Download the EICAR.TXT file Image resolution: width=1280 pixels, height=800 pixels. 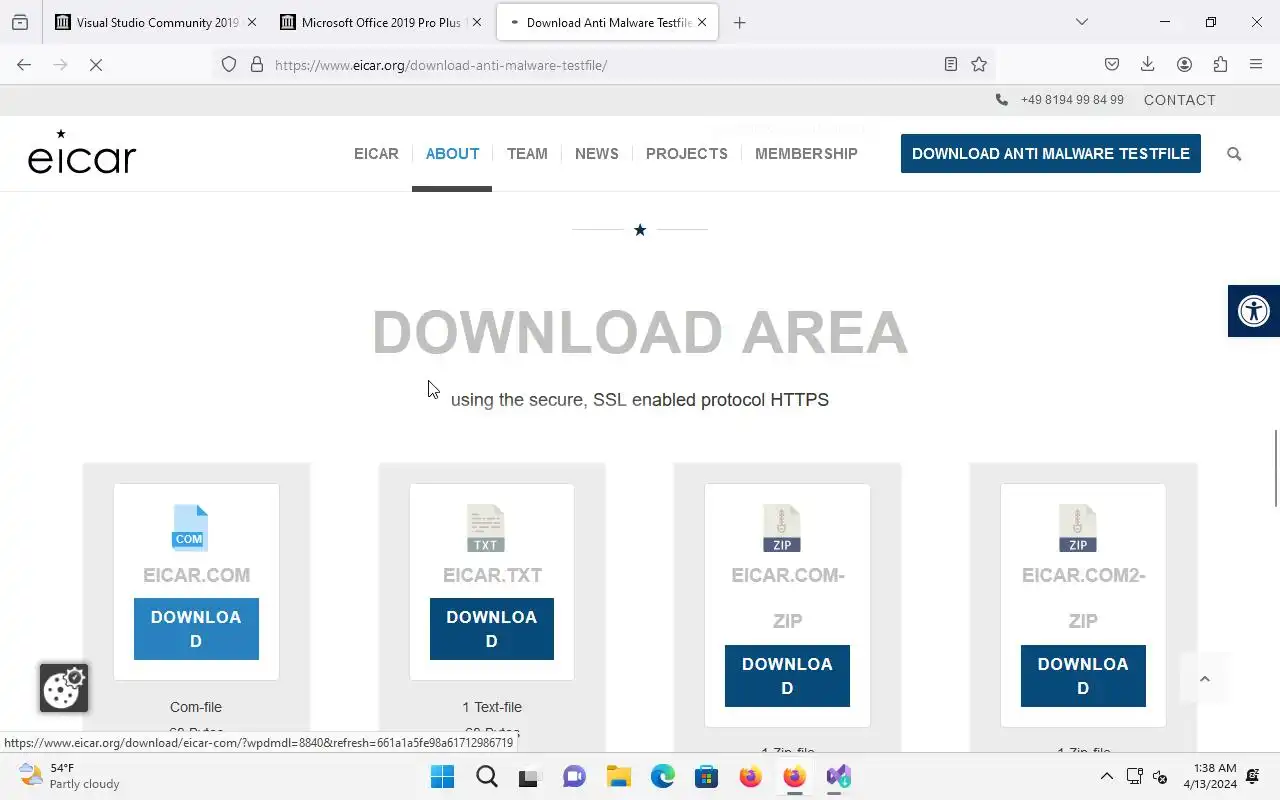[492, 629]
